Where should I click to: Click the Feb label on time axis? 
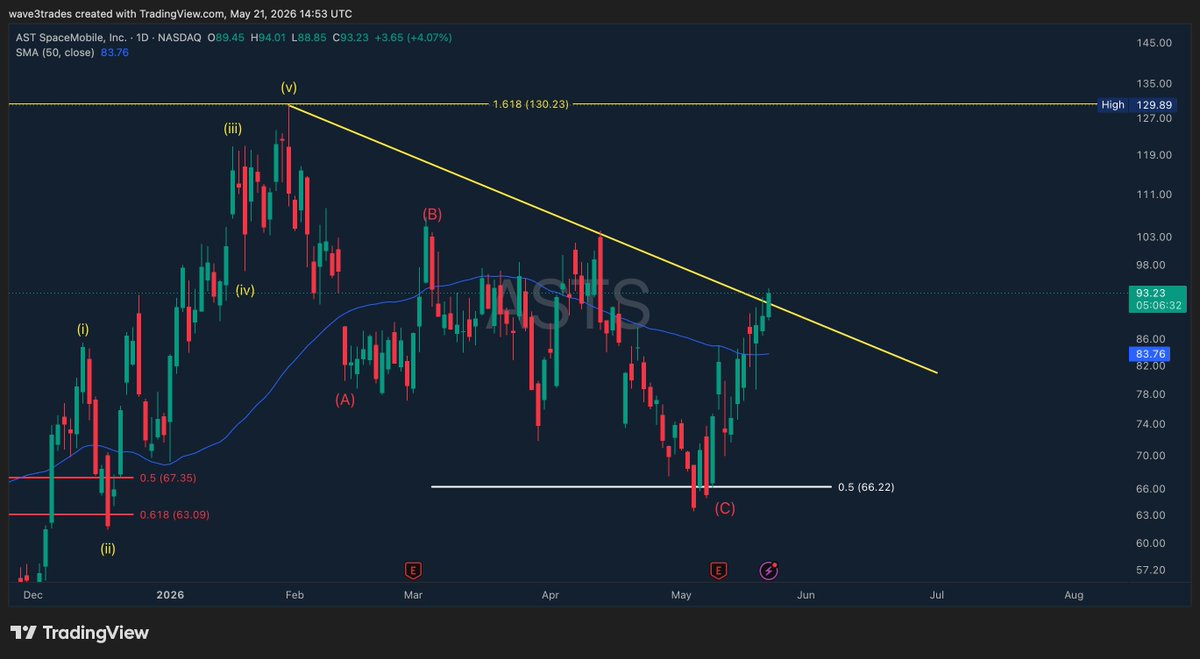[x=294, y=595]
